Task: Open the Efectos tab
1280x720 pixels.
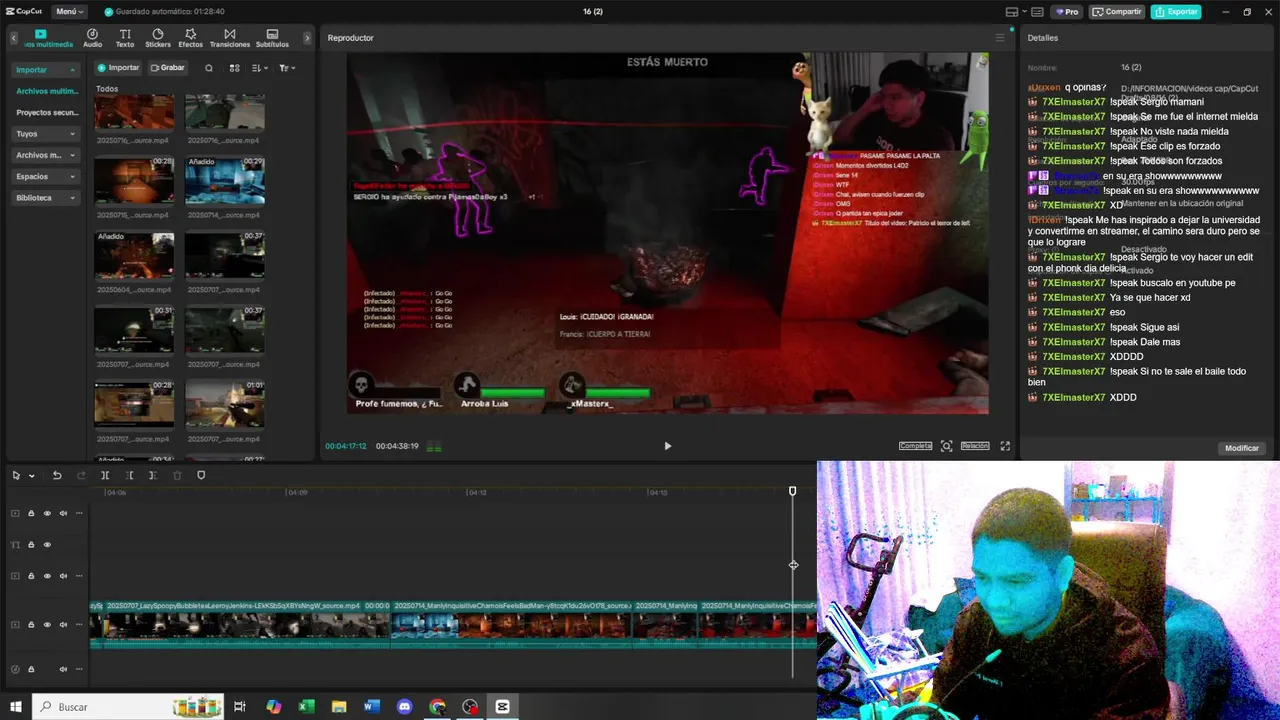Action: (190, 38)
